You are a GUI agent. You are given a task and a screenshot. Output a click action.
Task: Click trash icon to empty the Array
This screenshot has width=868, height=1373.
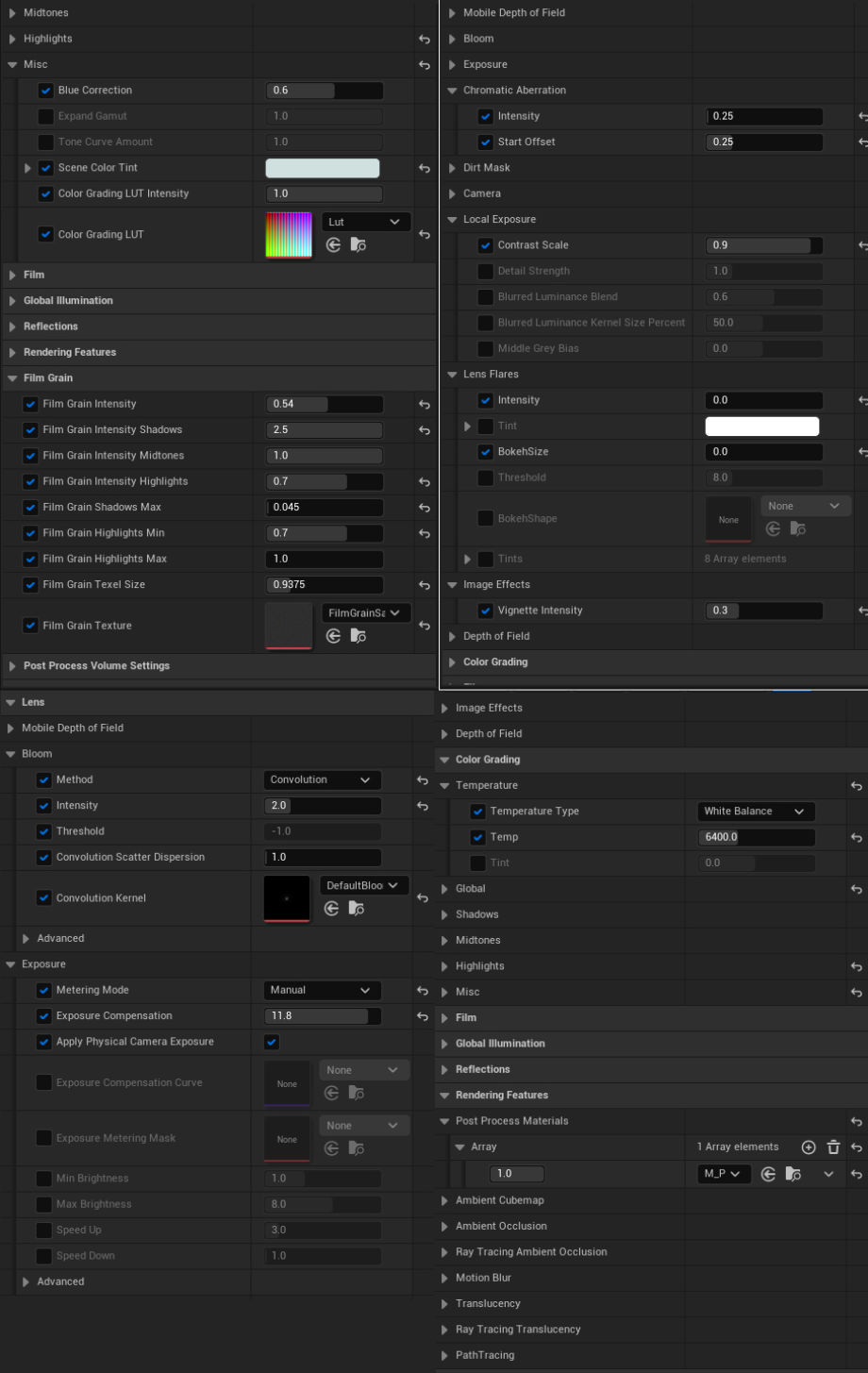click(x=833, y=1147)
